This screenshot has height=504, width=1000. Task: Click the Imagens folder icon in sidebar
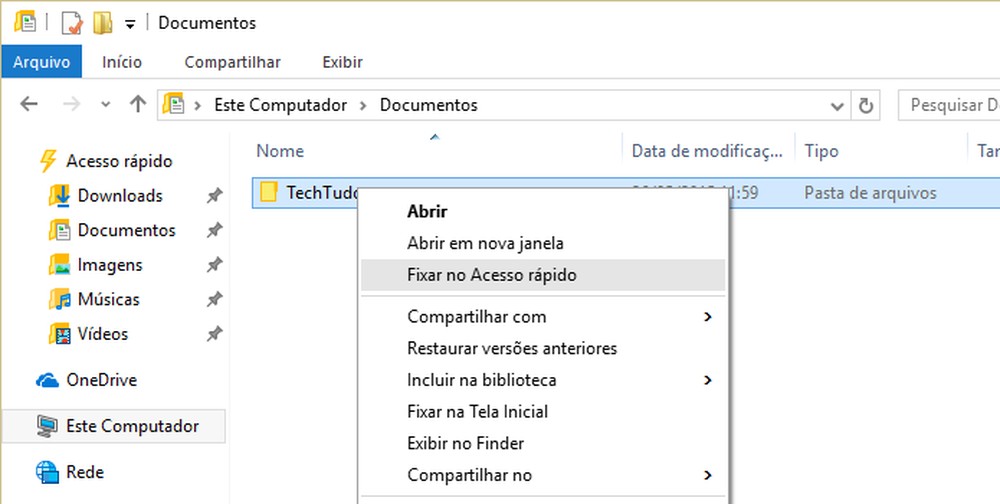pyautogui.click(x=59, y=265)
